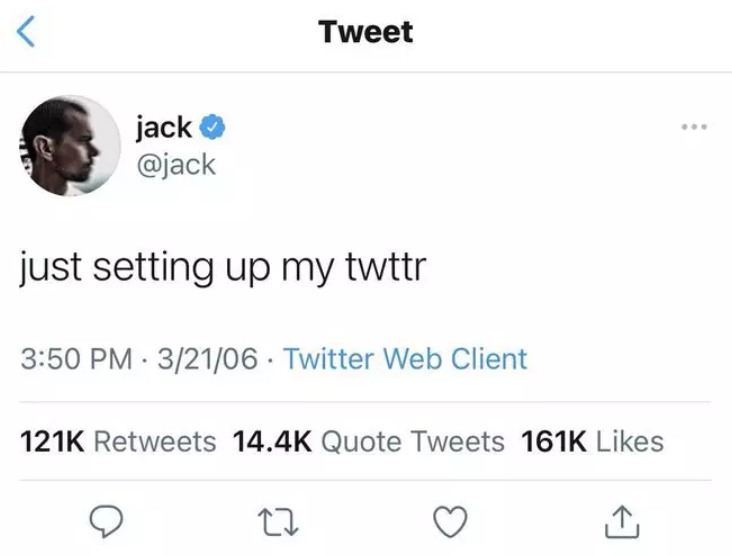Open the @jack handle profile

click(176, 165)
